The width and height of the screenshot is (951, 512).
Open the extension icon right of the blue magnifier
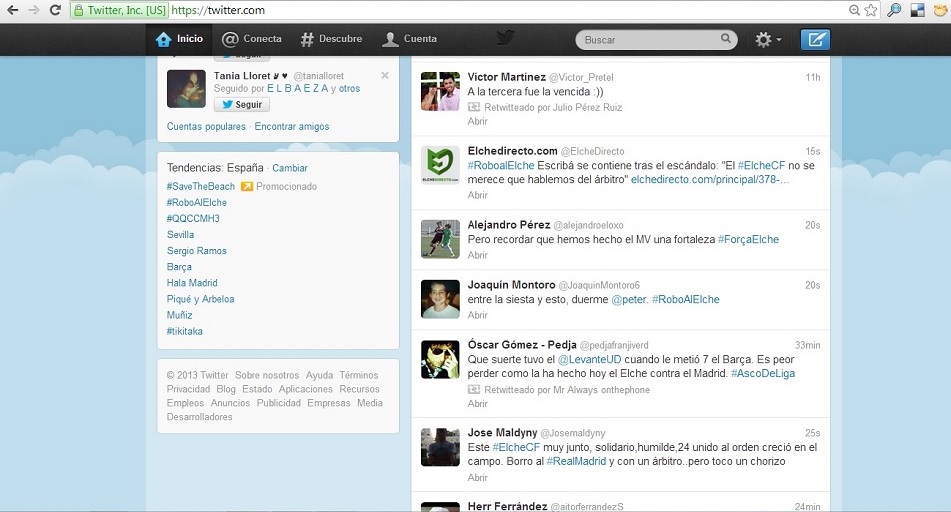[918, 10]
